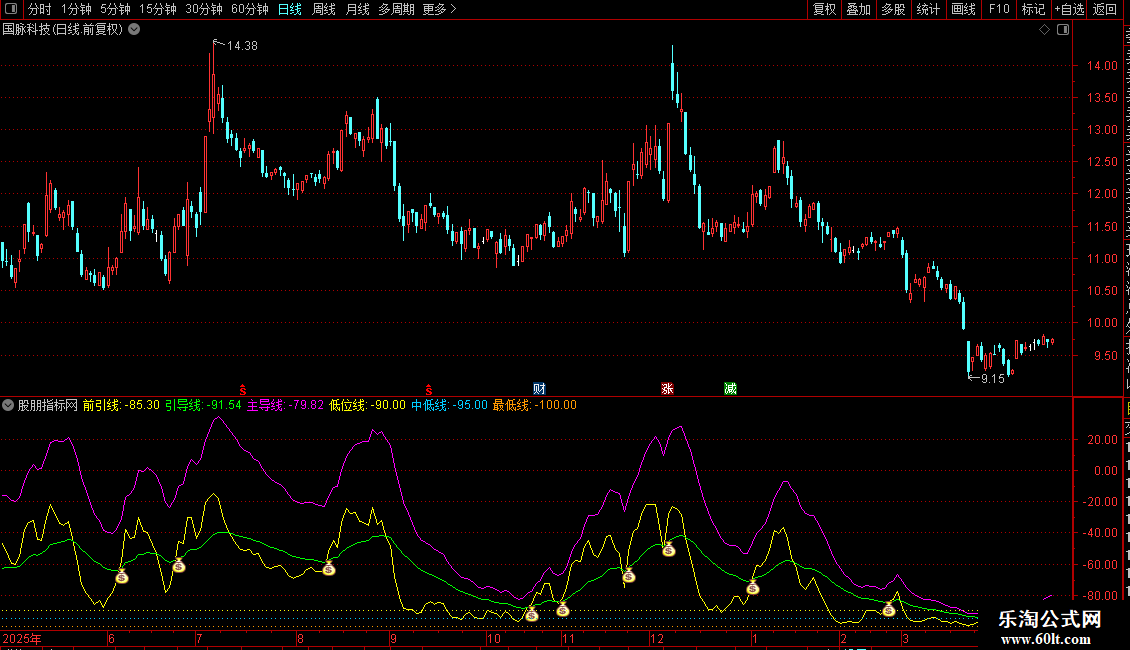The image size is (1130, 650).
Task: Switch to 分时 intraday view
Action: click(40, 9)
